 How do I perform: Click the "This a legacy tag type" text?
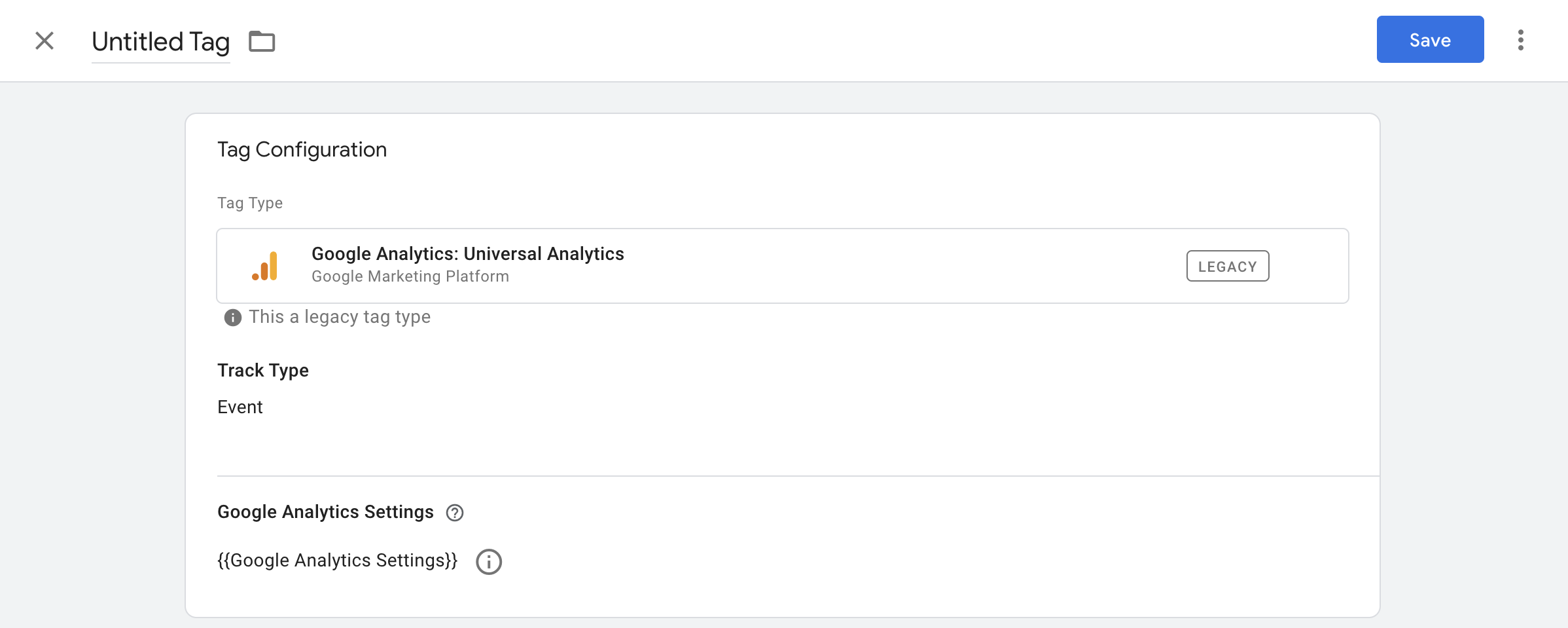coord(340,317)
